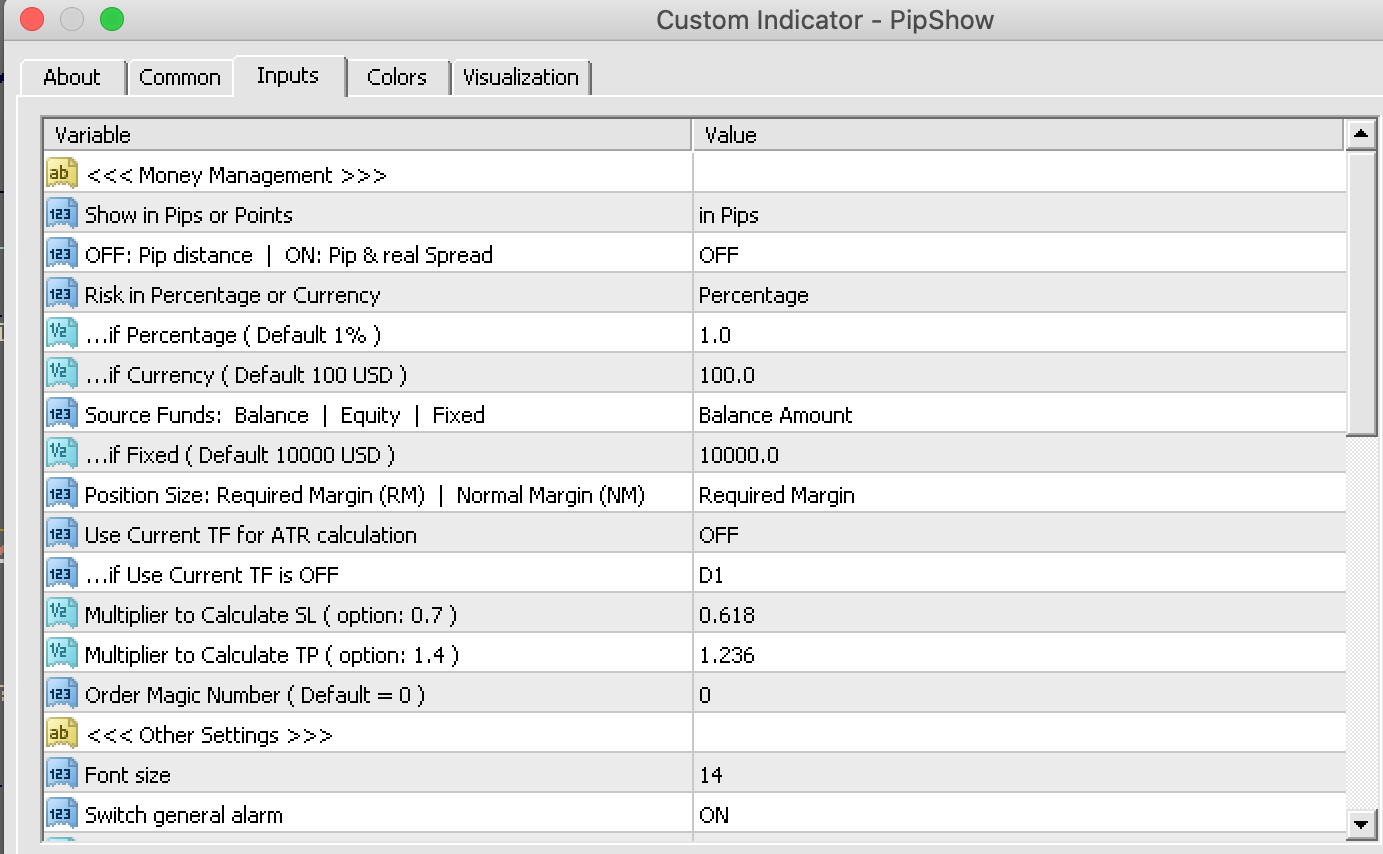Open the 'Balance Amount' source funds dropdown
1383x854 pixels.
776,415
